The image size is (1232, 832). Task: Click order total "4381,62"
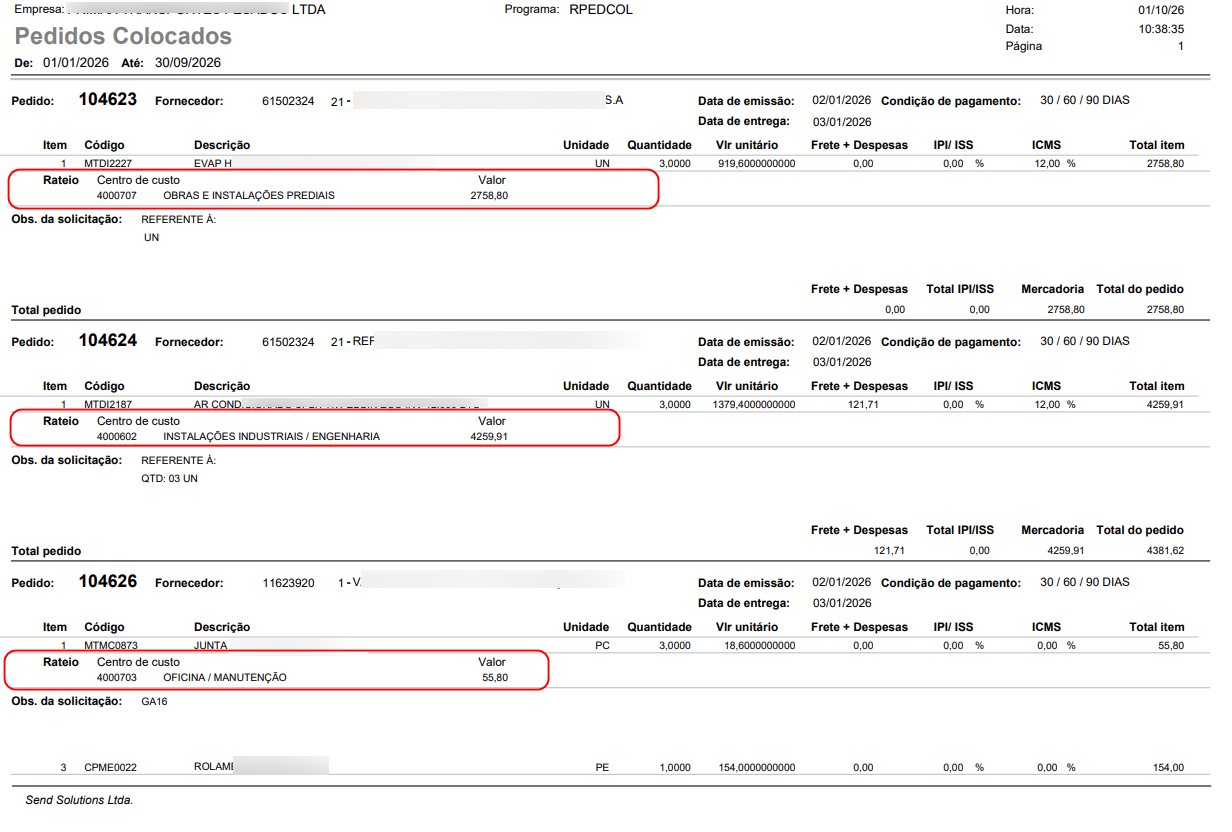pyautogui.click(x=1165, y=550)
